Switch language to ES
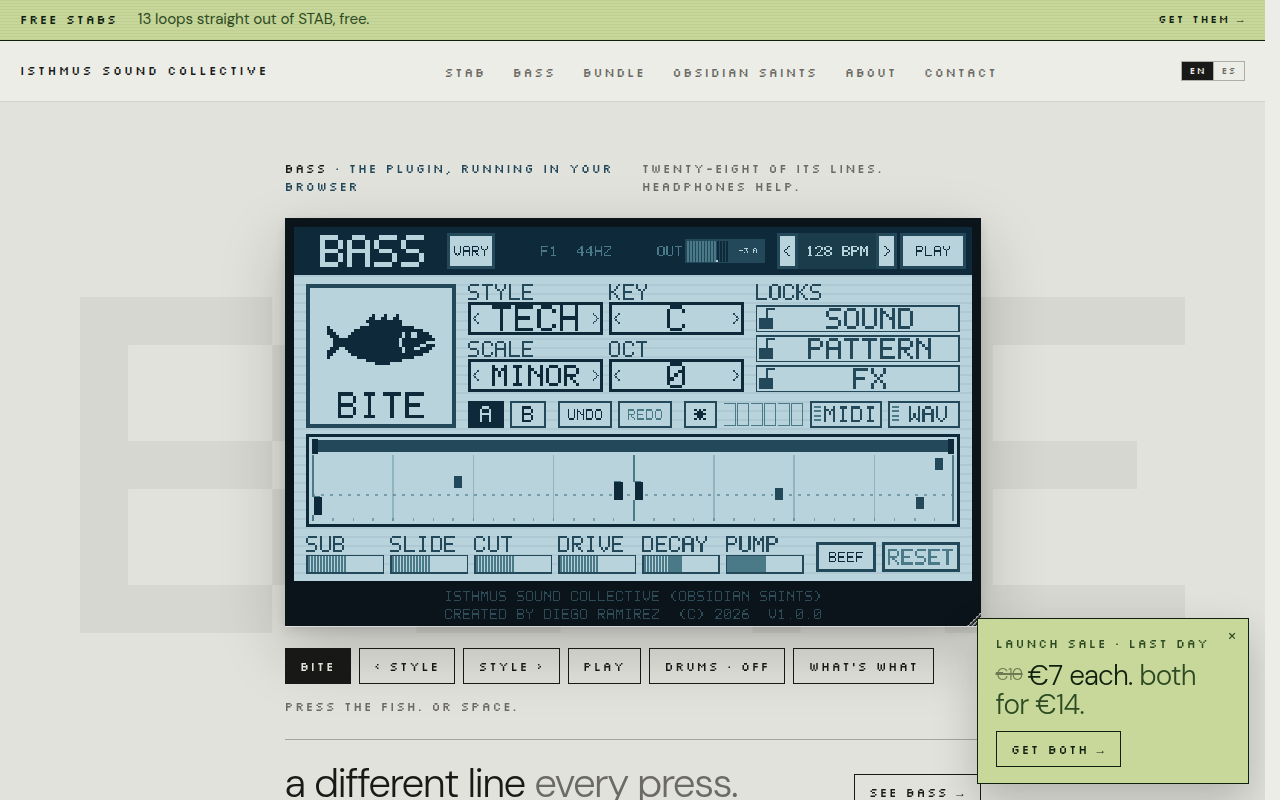The height and width of the screenshot is (800, 1280). [1229, 71]
